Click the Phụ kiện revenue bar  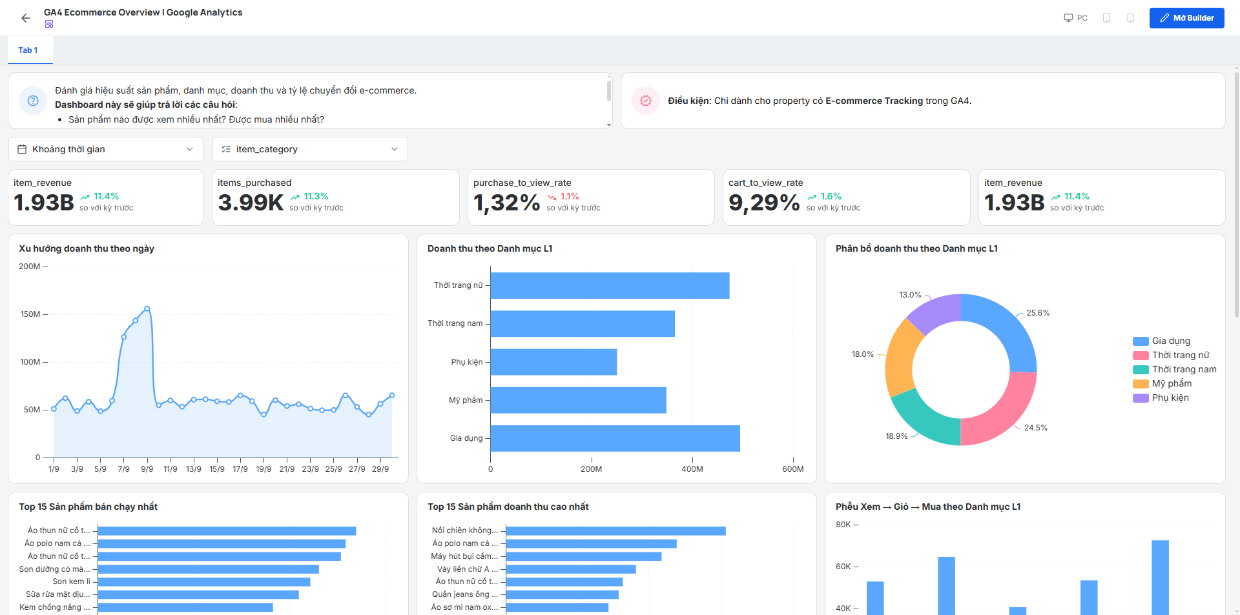pos(554,362)
